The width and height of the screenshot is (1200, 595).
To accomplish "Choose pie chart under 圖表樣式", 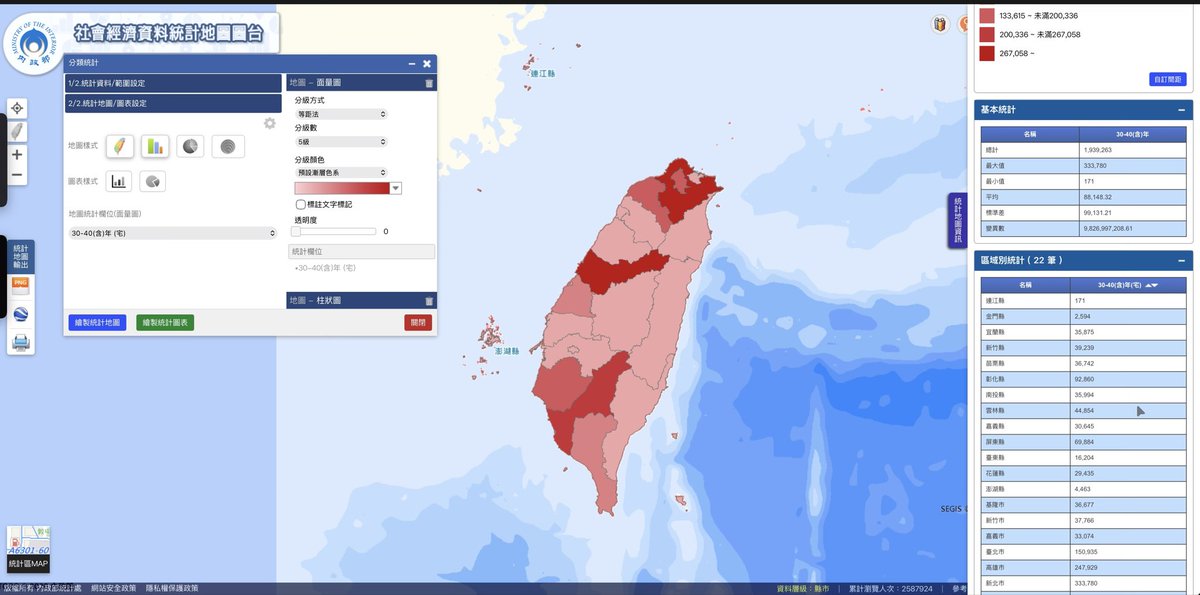I will [153, 182].
